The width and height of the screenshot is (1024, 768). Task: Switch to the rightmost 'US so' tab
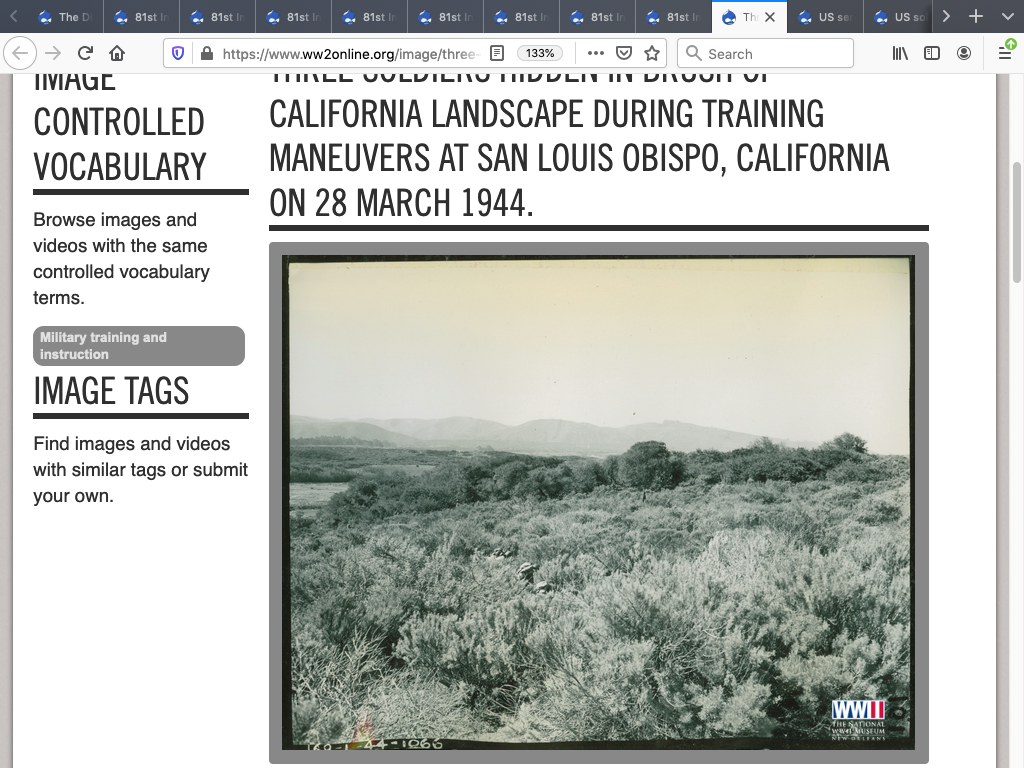click(x=900, y=17)
